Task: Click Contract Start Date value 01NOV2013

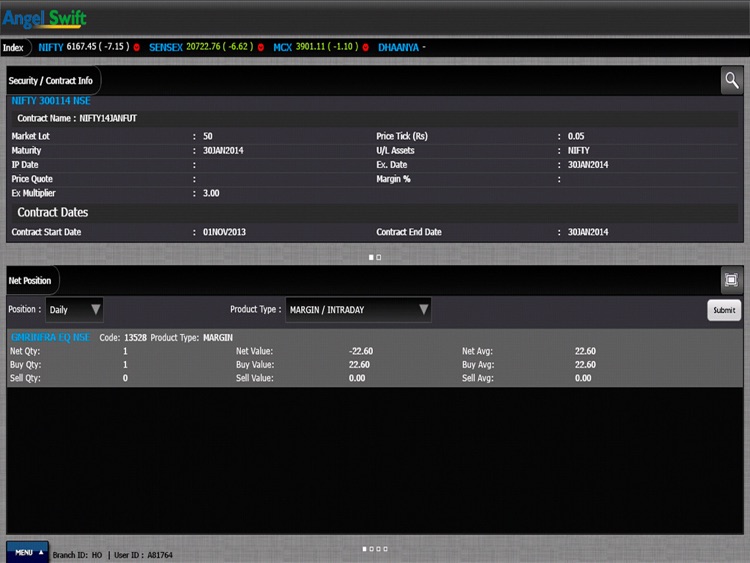Action: (x=224, y=232)
